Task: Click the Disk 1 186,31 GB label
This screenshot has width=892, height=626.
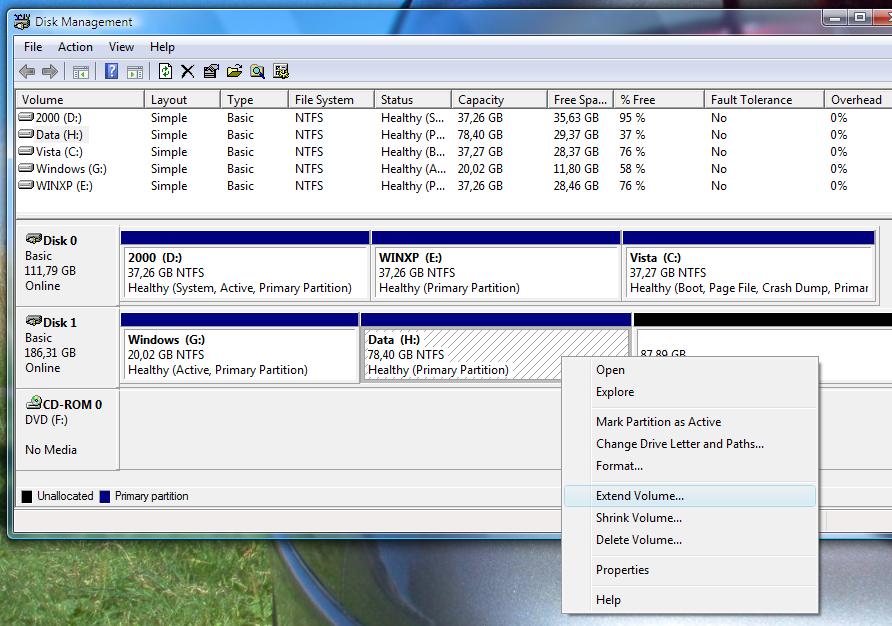Action: click(x=50, y=353)
